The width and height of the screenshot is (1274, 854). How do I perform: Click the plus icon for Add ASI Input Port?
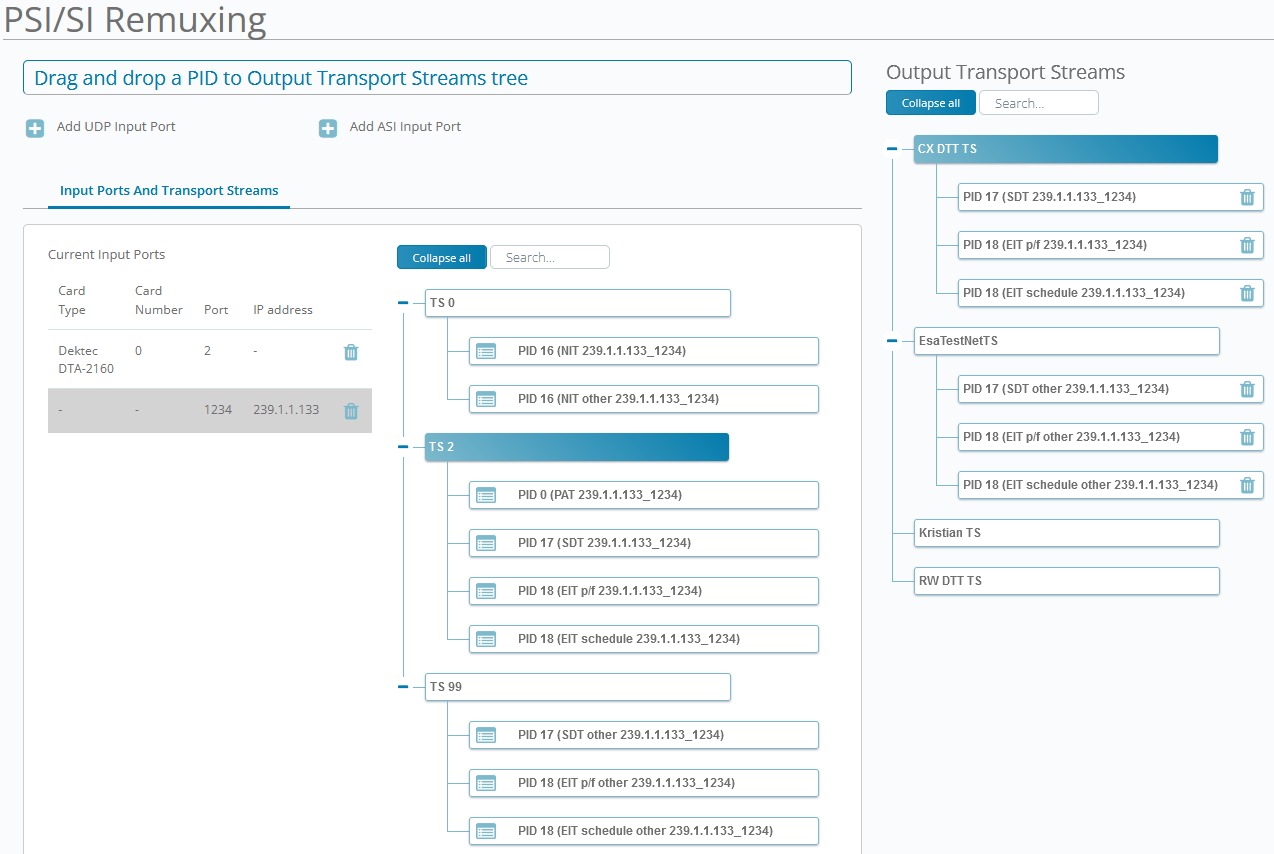[x=327, y=128]
